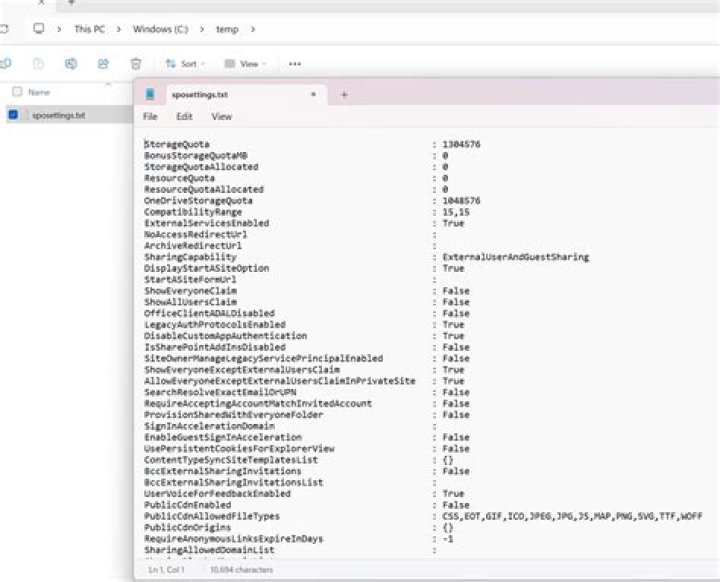Click the Refresh icon by the address bar
The image size is (720, 582).
(4, 28)
